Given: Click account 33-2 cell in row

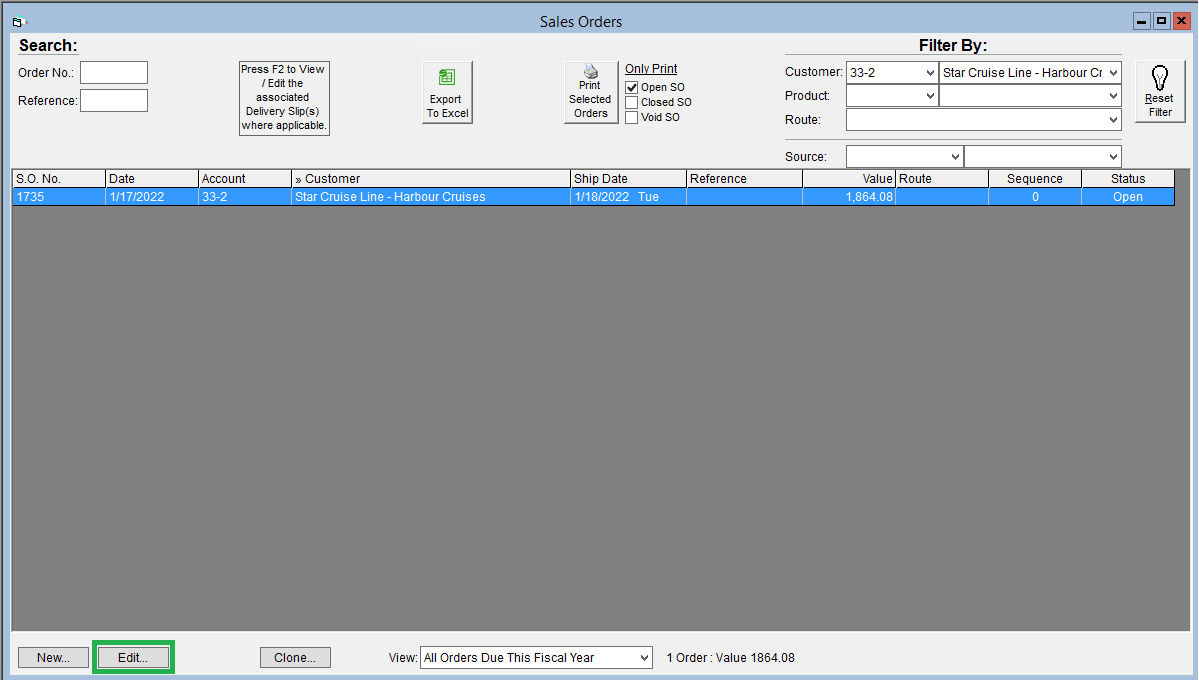Looking at the screenshot, I should point(245,197).
